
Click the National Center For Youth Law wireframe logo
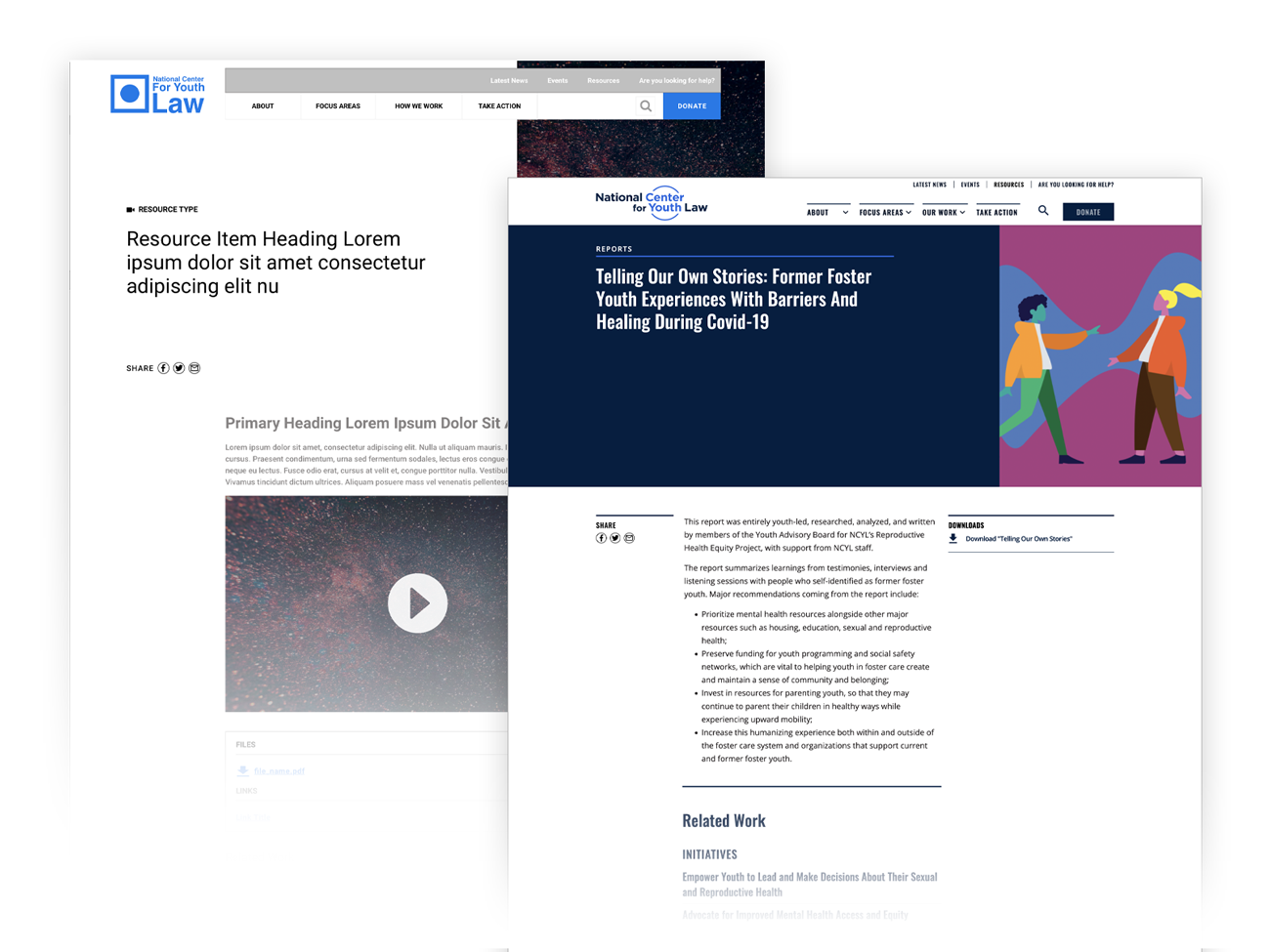click(157, 94)
